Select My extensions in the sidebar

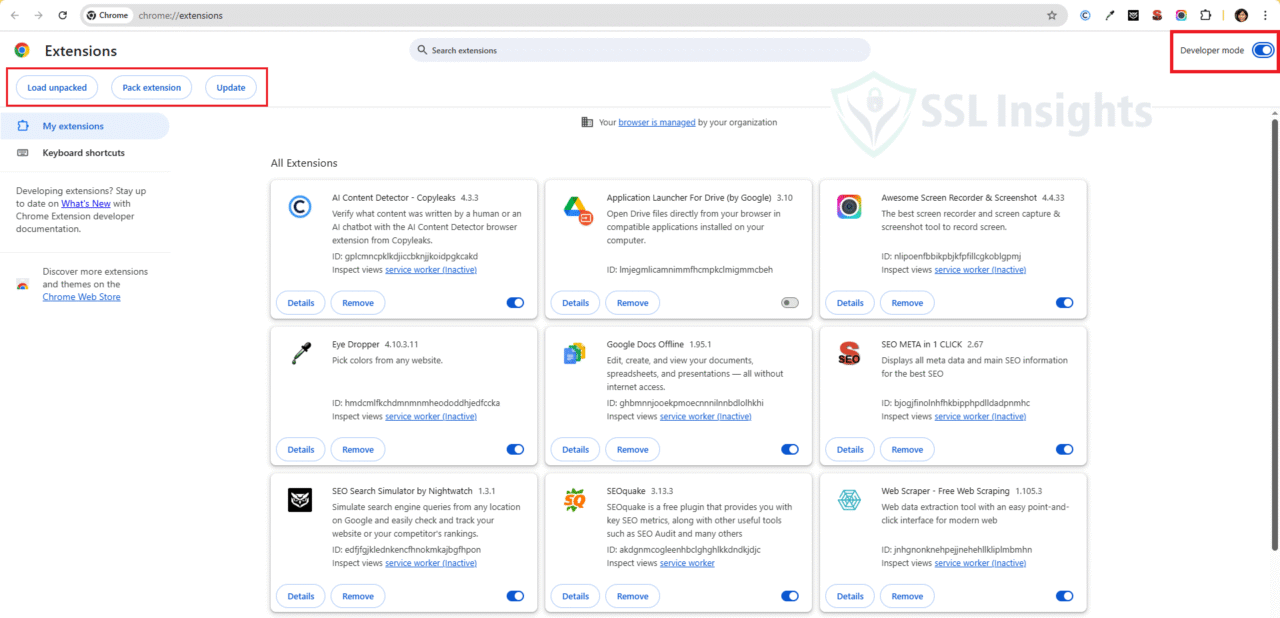coord(71,125)
